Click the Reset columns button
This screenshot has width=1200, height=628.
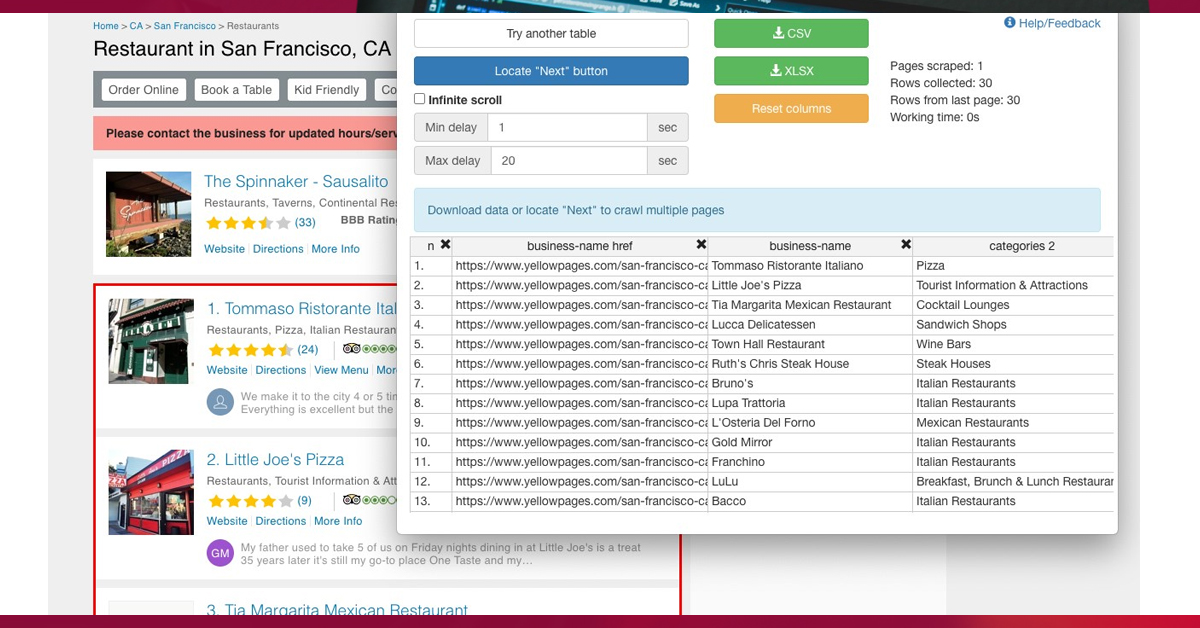(x=791, y=108)
